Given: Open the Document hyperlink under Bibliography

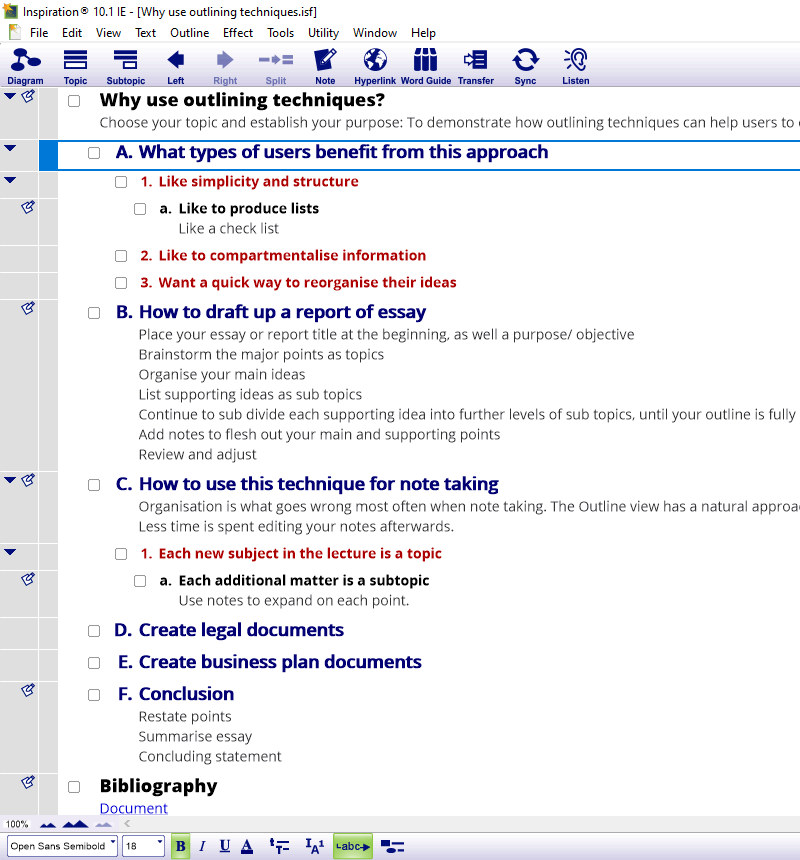Looking at the screenshot, I should click(134, 808).
